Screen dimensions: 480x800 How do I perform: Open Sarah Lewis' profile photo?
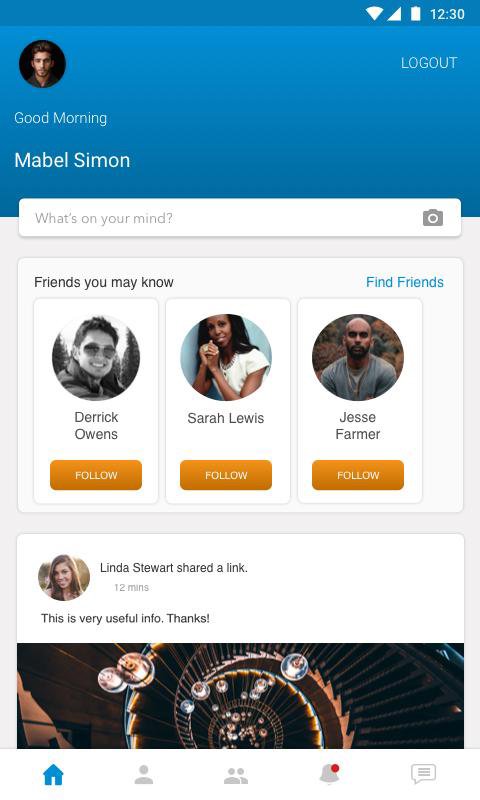226,357
